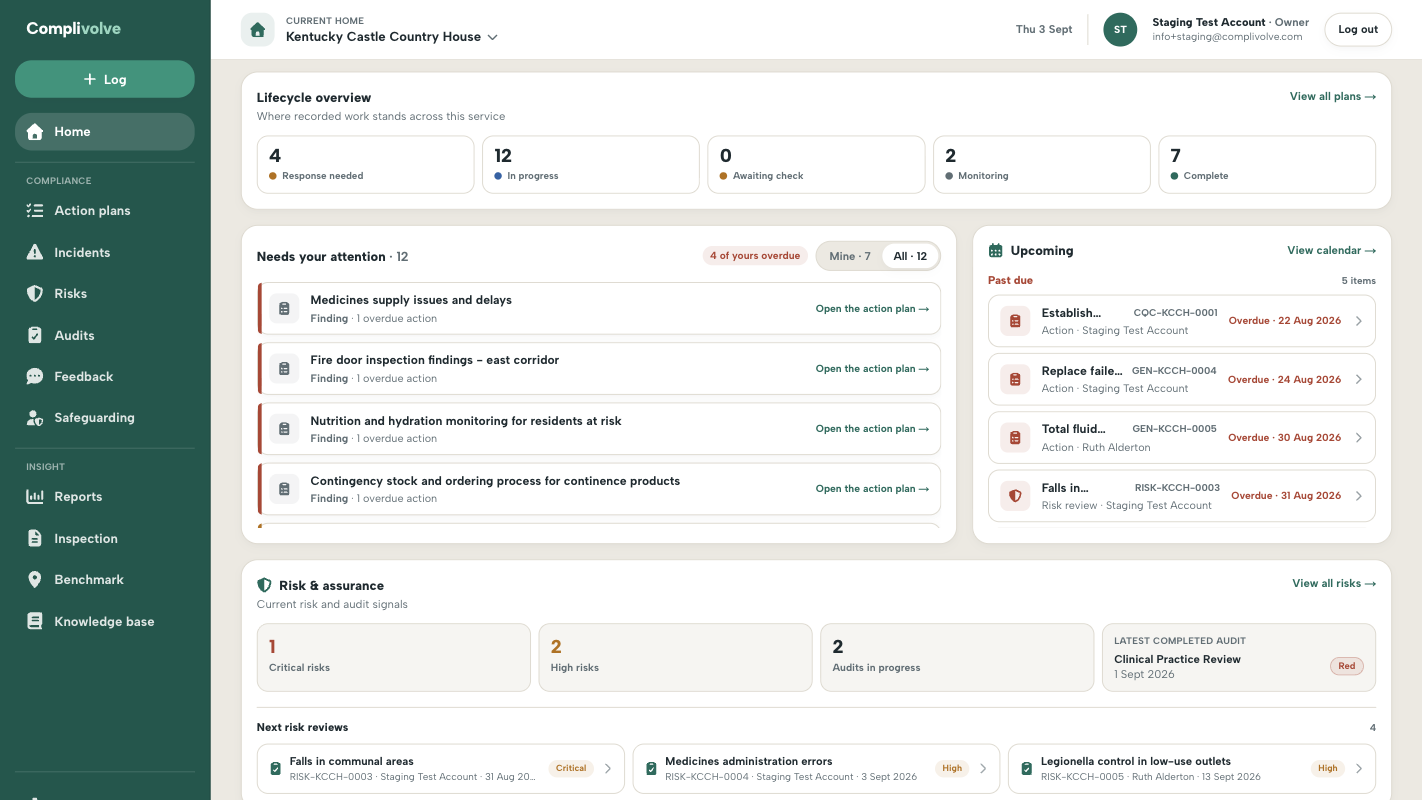Open Feedback in the sidebar
The height and width of the screenshot is (800, 1422).
(105, 377)
